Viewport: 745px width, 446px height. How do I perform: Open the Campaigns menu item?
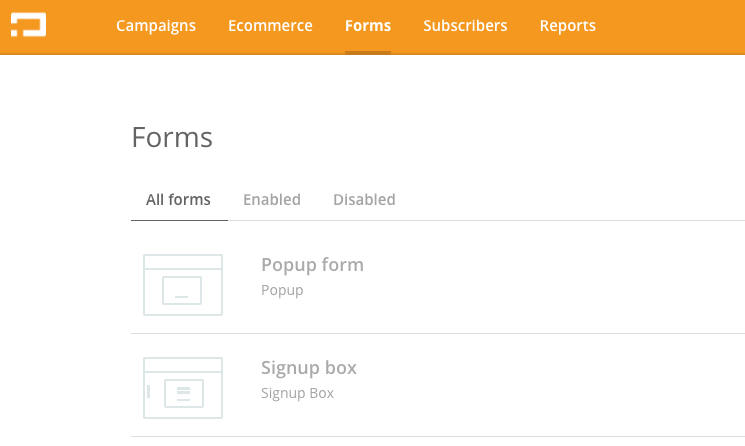click(156, 26)
